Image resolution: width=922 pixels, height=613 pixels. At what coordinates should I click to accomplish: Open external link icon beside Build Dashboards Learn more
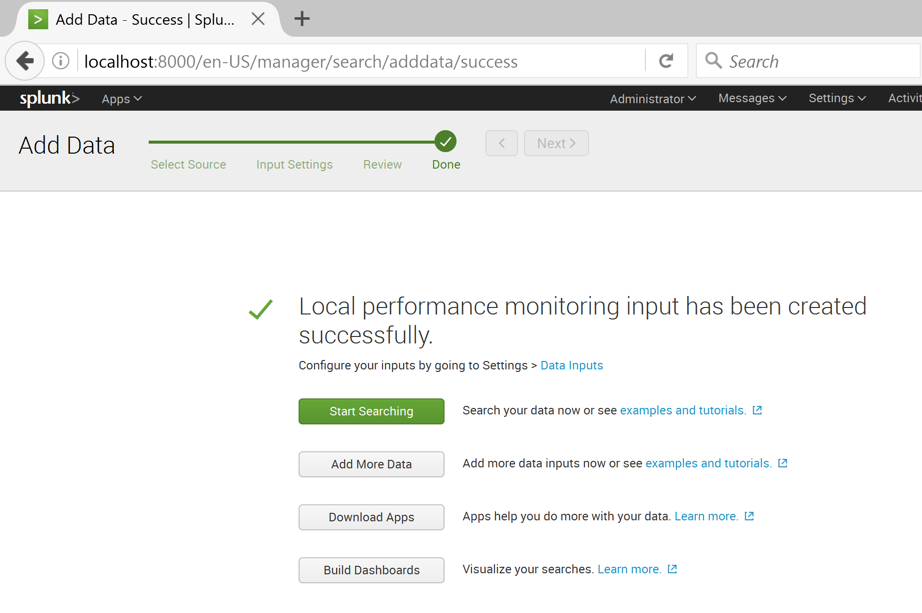pos(672,569)
